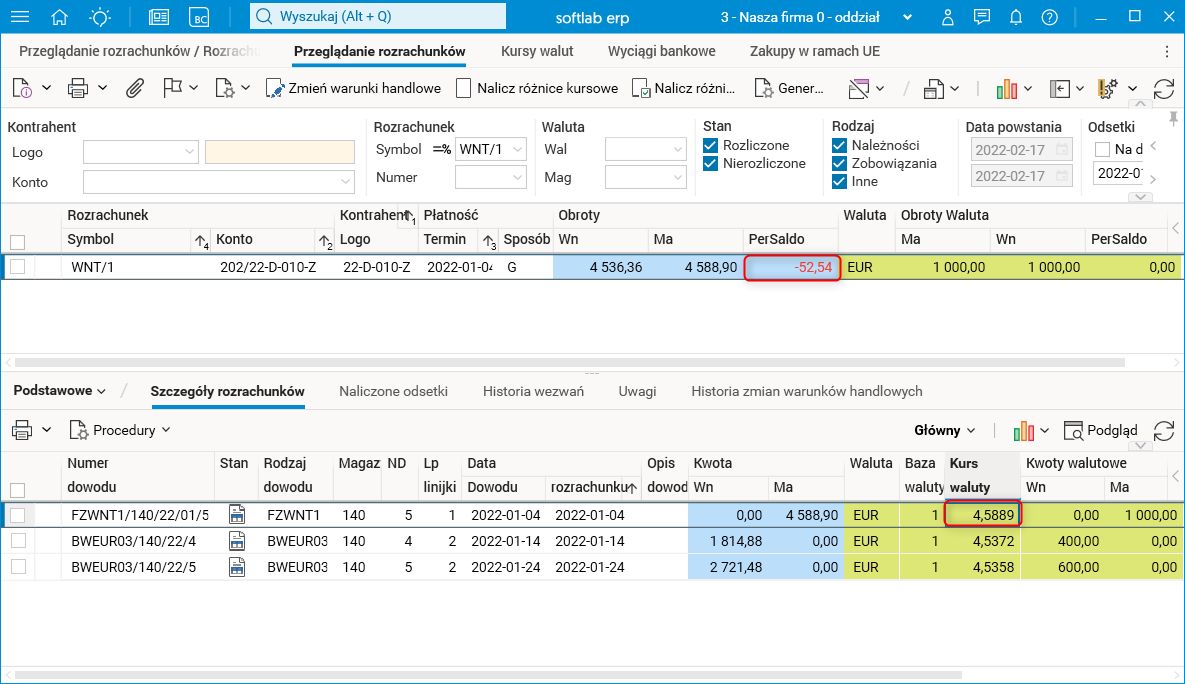This screenshot has height=684, width=1185.
Task: Expand the Symbol WNT/1 dropdown
Action: tap(518, 150)
